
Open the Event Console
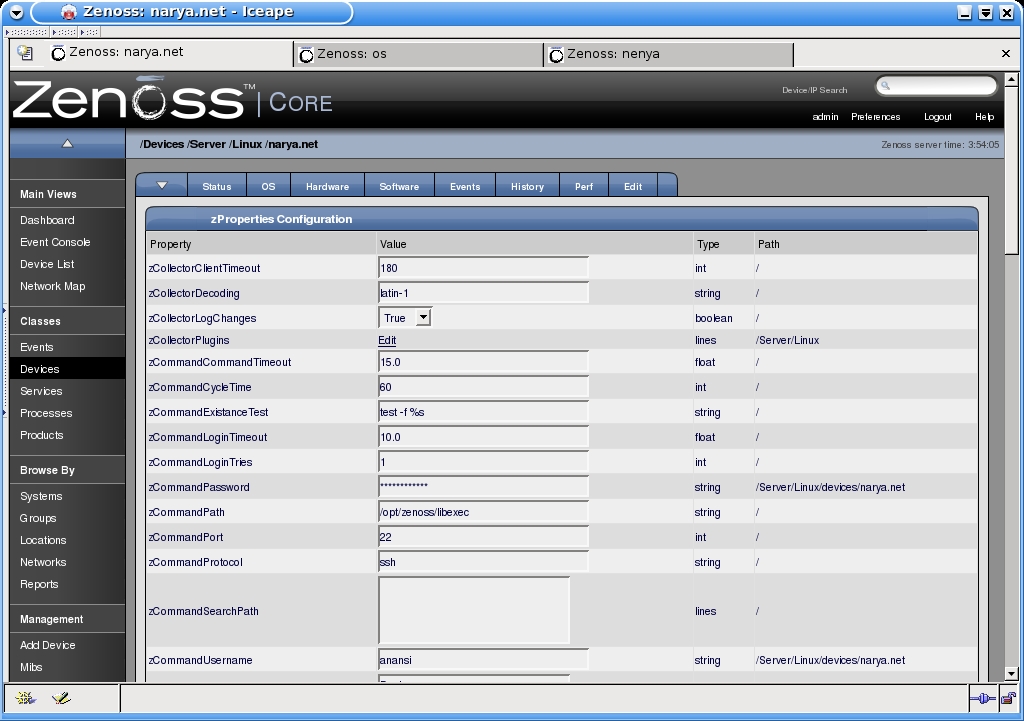pyautogui.click(x=55, y=242)
